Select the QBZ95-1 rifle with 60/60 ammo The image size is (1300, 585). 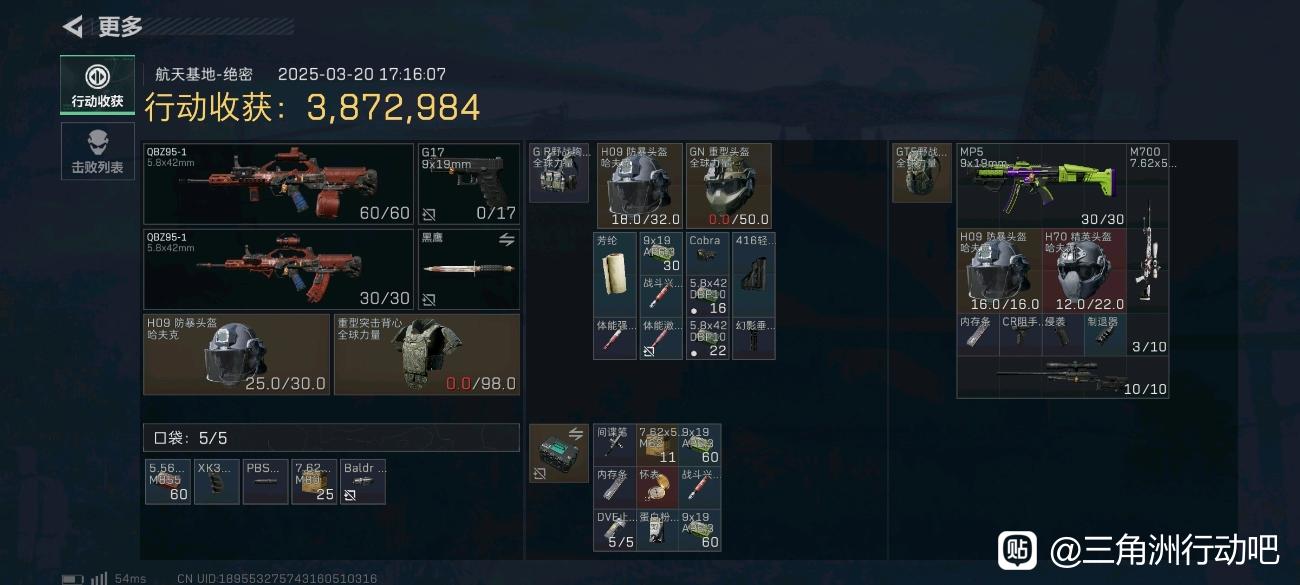[279, 184]
